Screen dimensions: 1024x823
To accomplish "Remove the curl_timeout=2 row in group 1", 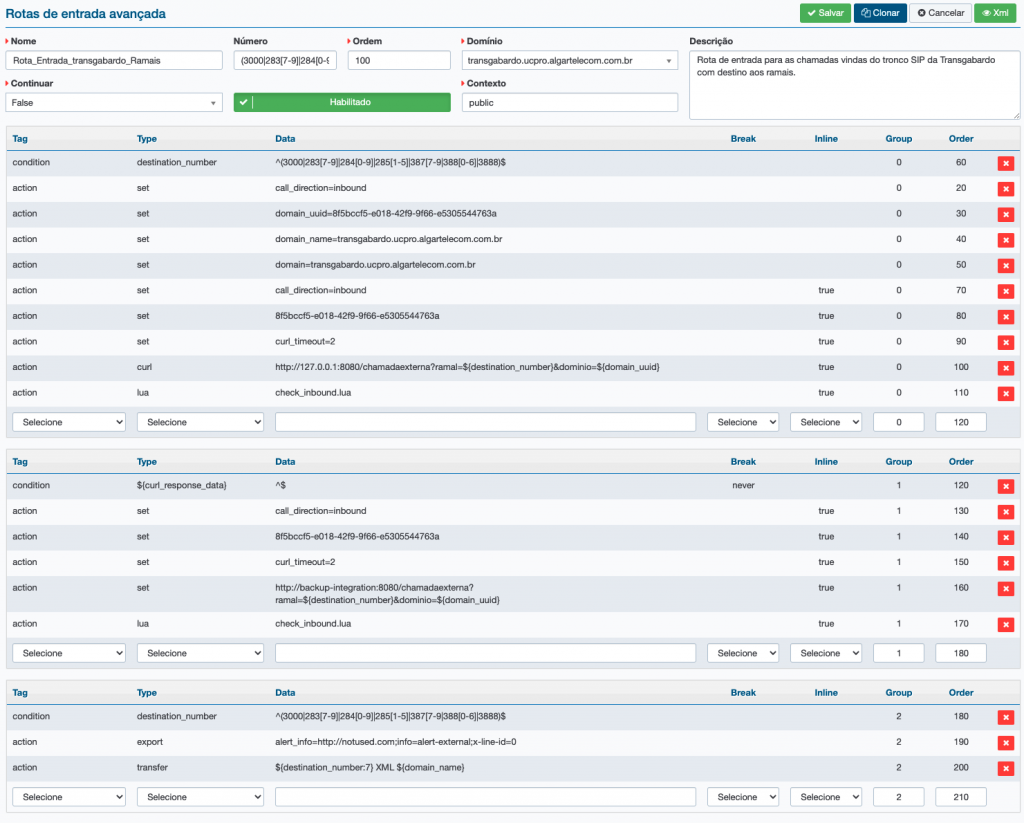I will (1005, 563).
